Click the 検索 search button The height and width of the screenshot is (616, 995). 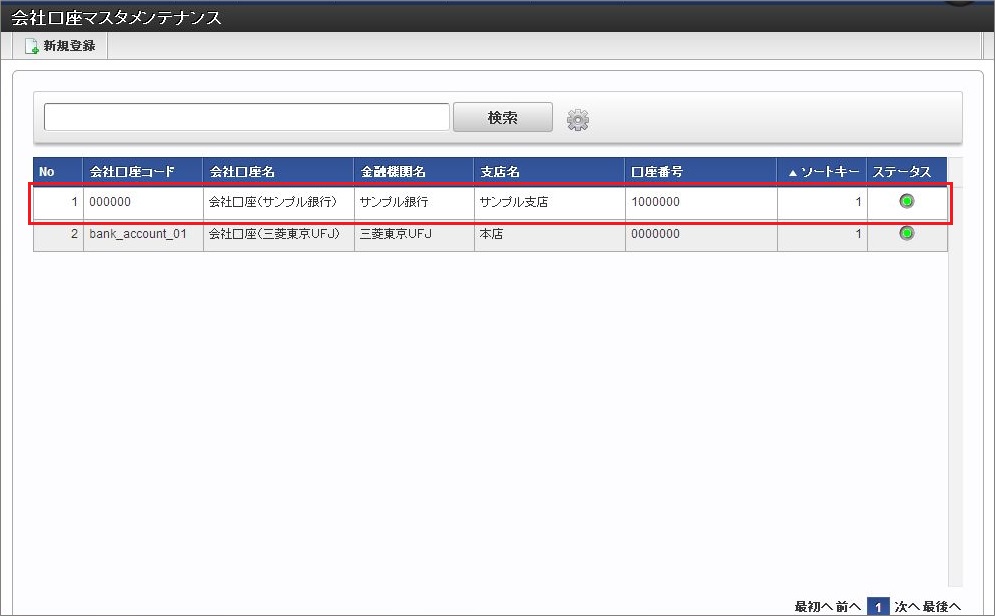[x=503, y=117]
